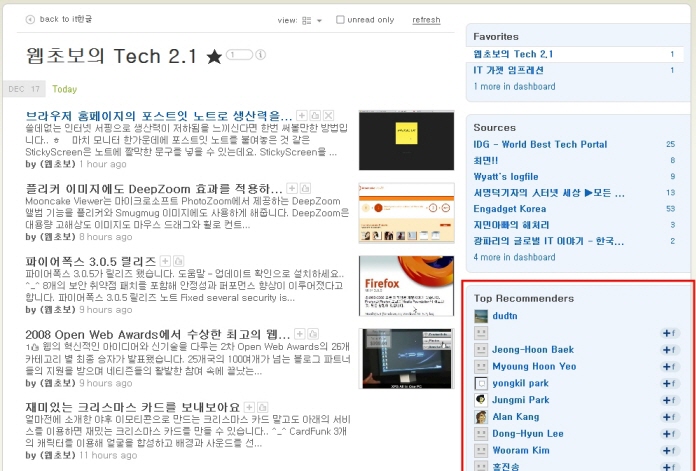
Task: Click dudtn's avatar picture
Action: tap(481, 316)
